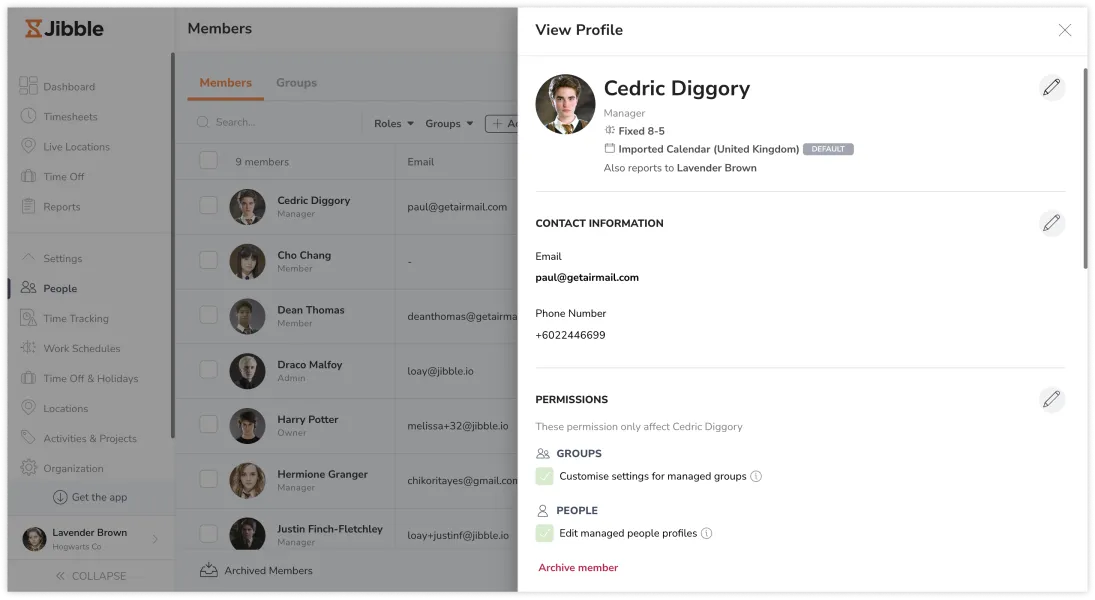Screen dimensions: 1095x600
Task: Click the Permissions section edit pencil
Action: point(1051,400)
